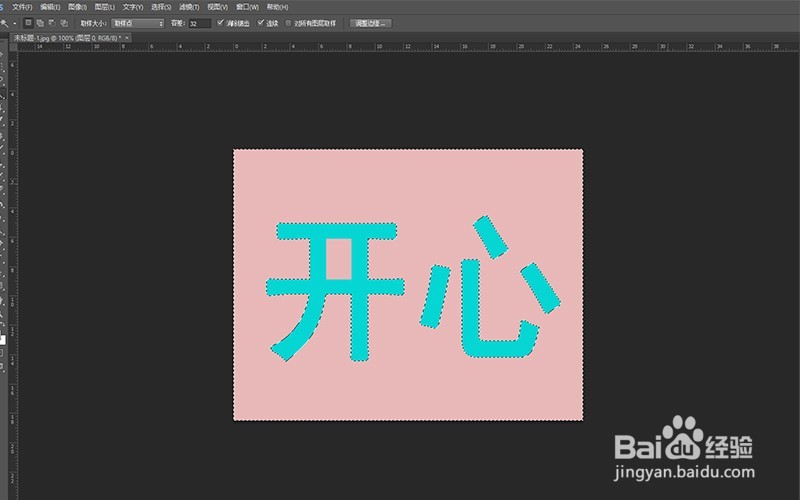Open the 图像(I) menu
The width and height of the screenshot is (800, 500).
coord(77,7)
